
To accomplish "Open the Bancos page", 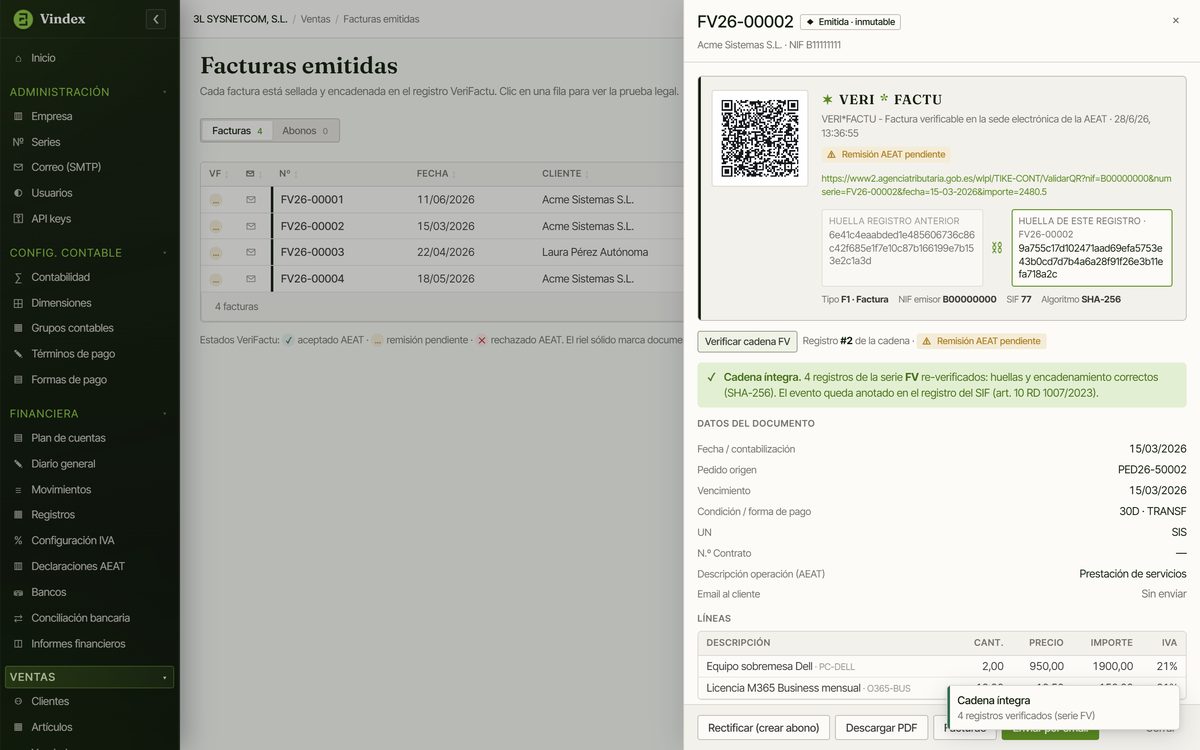I will 48,592.
